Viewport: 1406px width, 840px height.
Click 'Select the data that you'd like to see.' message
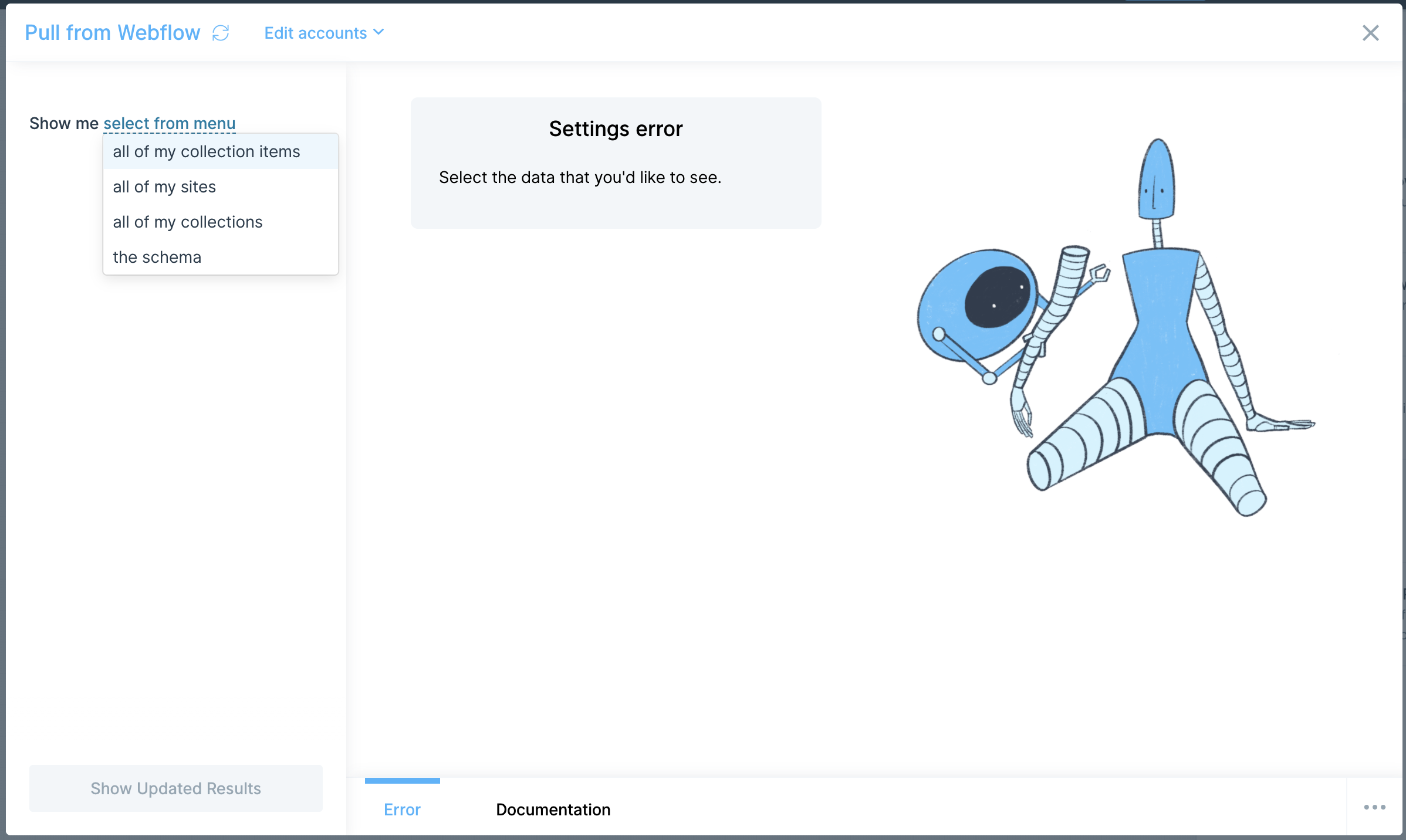coord(580,177)
